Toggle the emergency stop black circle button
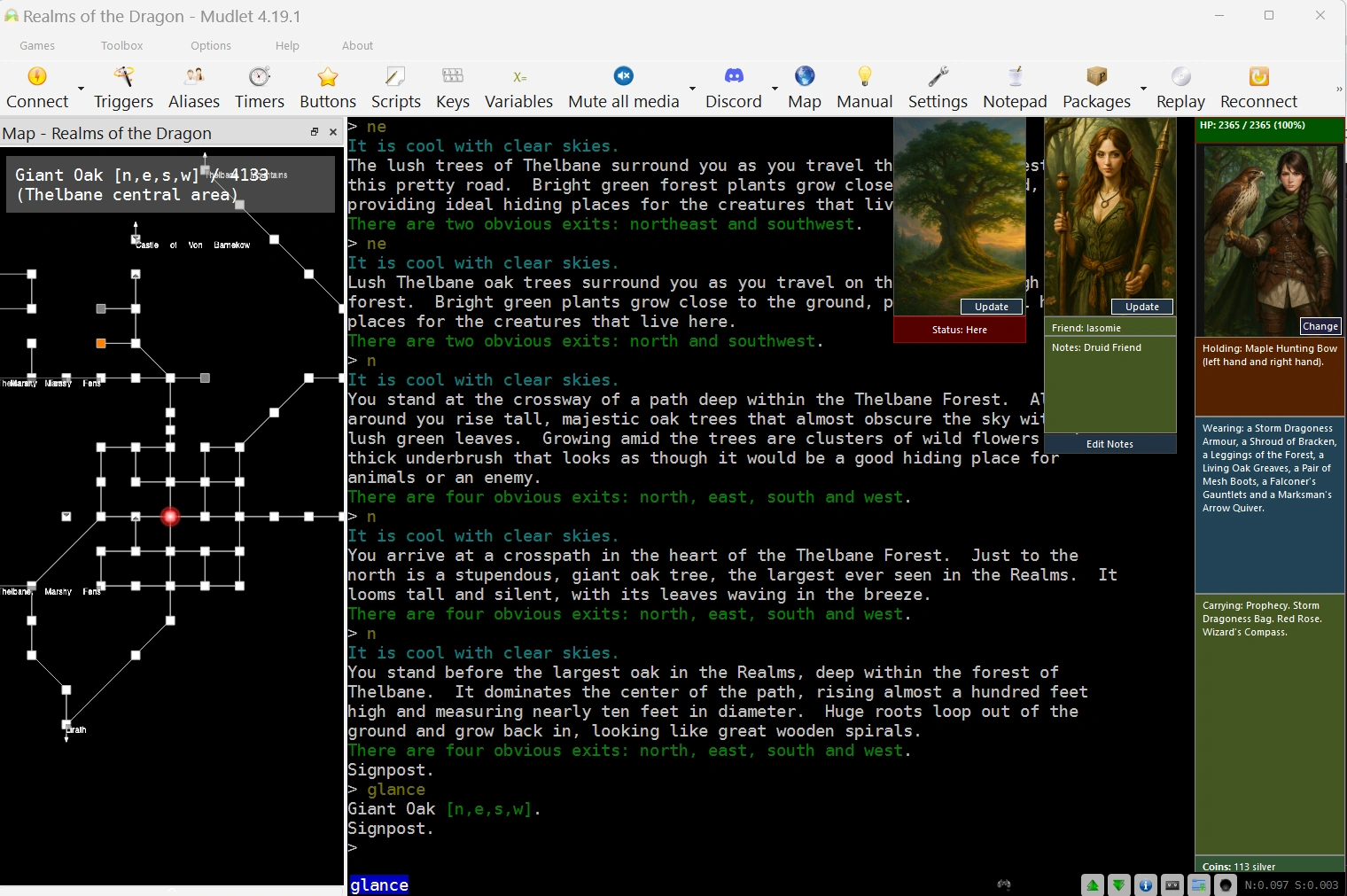Image resolution: width=1347 pixels, height=896 pixels. [x=1226, y=884]
